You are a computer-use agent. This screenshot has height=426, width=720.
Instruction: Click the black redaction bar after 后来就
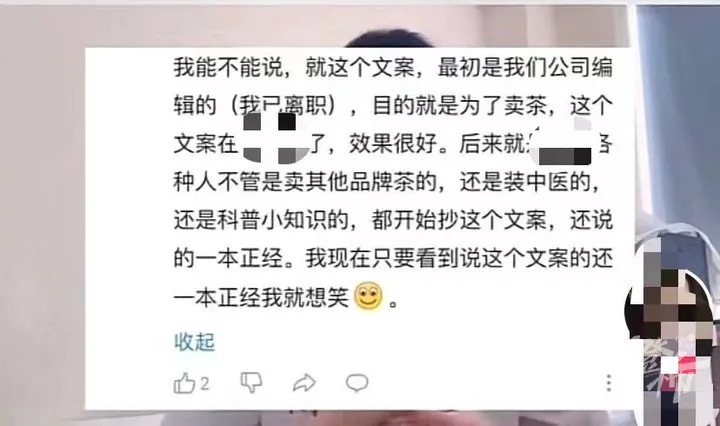click(x=564, y=156)
